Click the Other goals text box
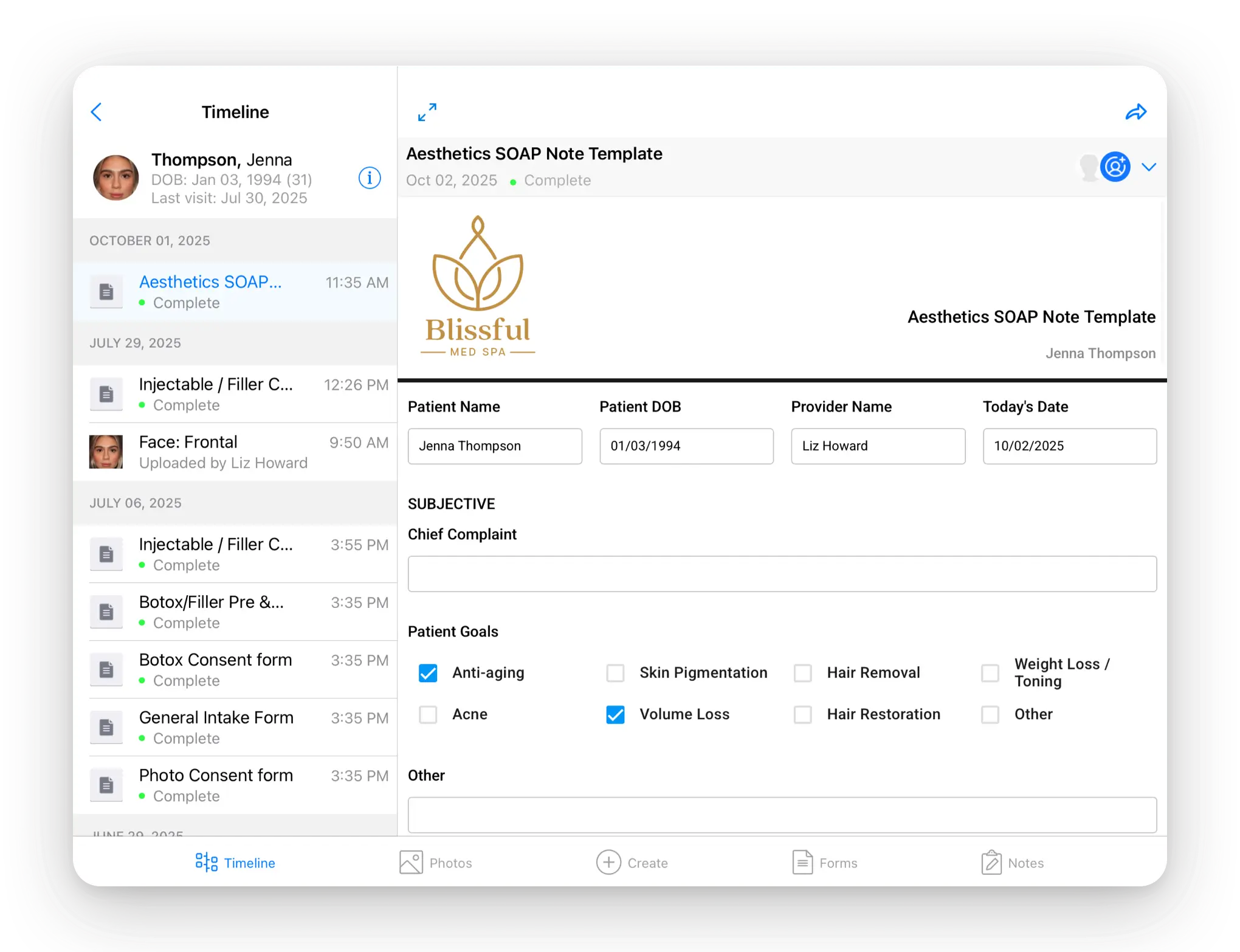This screenshot has height=952, width=1240. (782, 815)
